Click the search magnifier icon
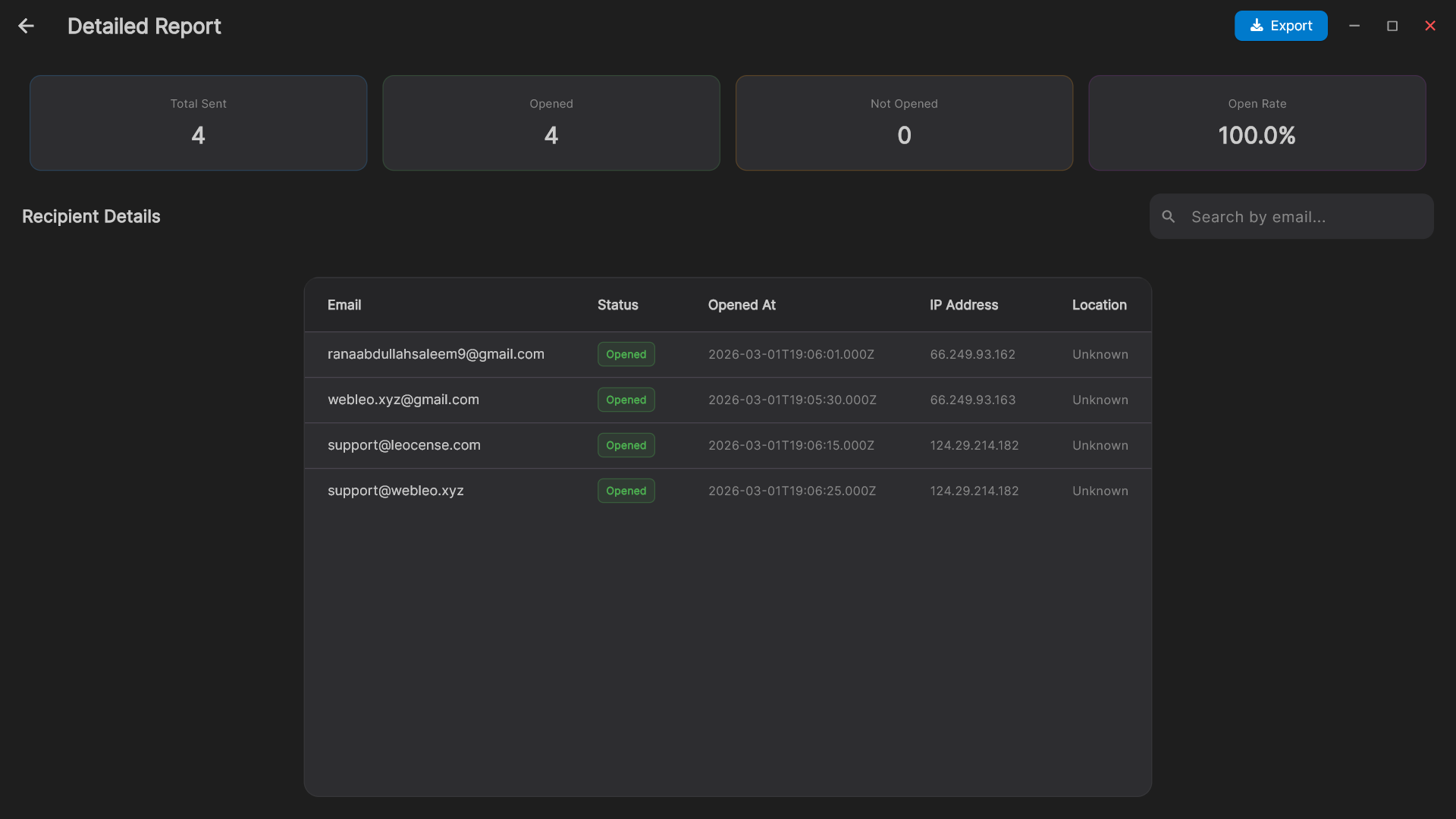The image size is (1456, 819). pos(1169,217)
